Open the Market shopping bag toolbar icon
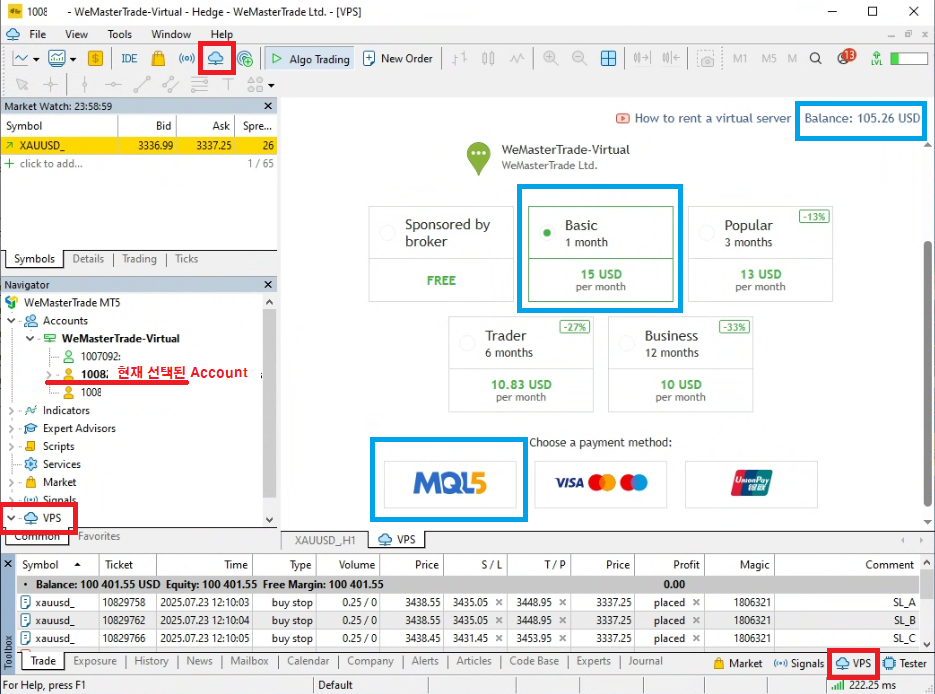 point(158,58)
